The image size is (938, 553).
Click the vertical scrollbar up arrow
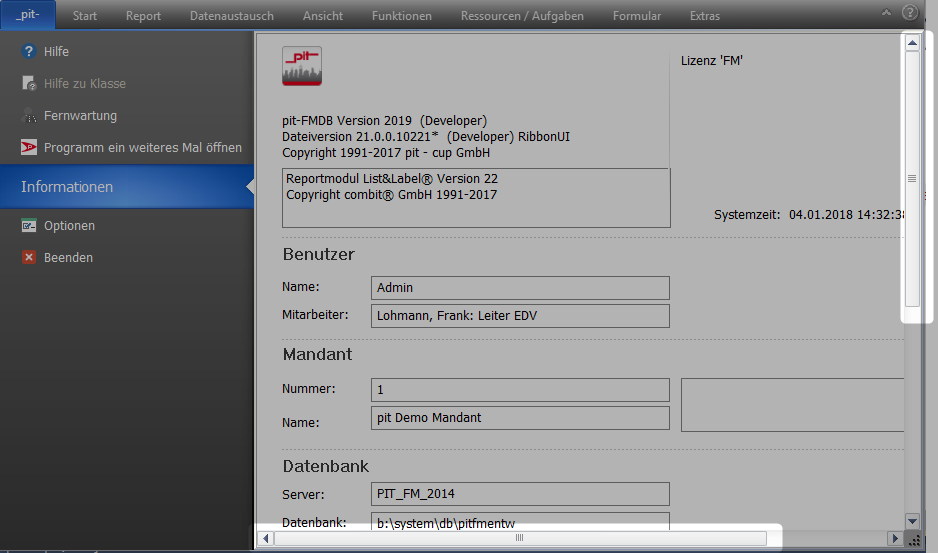pos(912,42)
